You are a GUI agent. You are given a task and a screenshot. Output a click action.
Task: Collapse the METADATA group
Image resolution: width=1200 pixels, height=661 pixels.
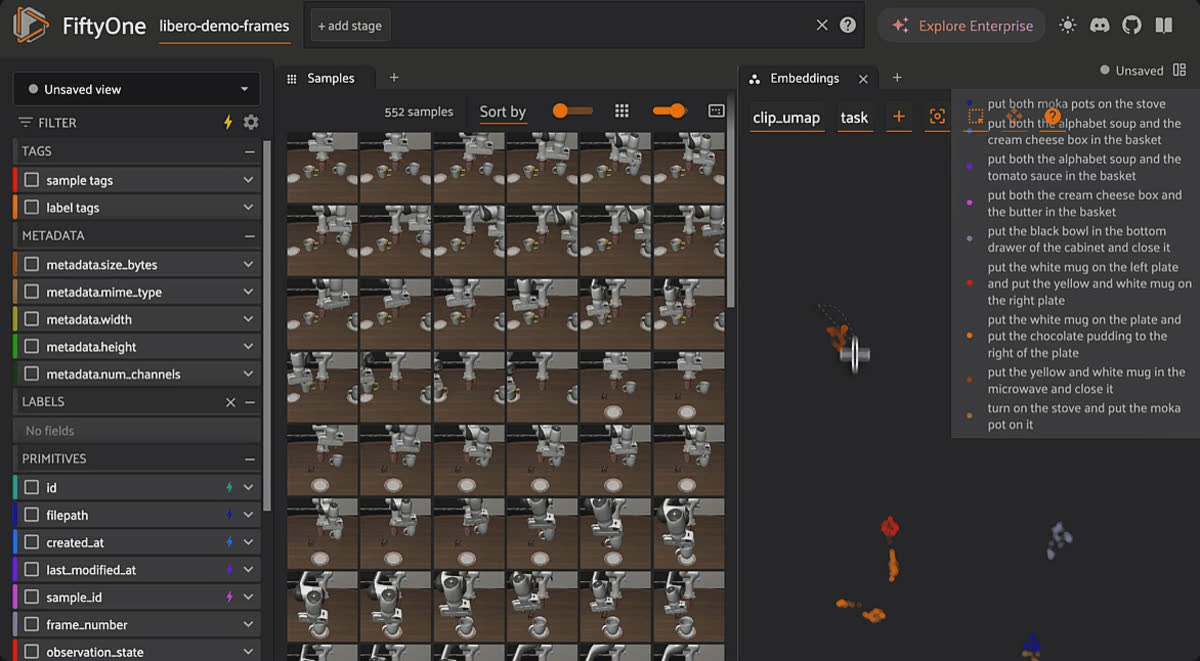pyautogui.click(x=249, y=236)
